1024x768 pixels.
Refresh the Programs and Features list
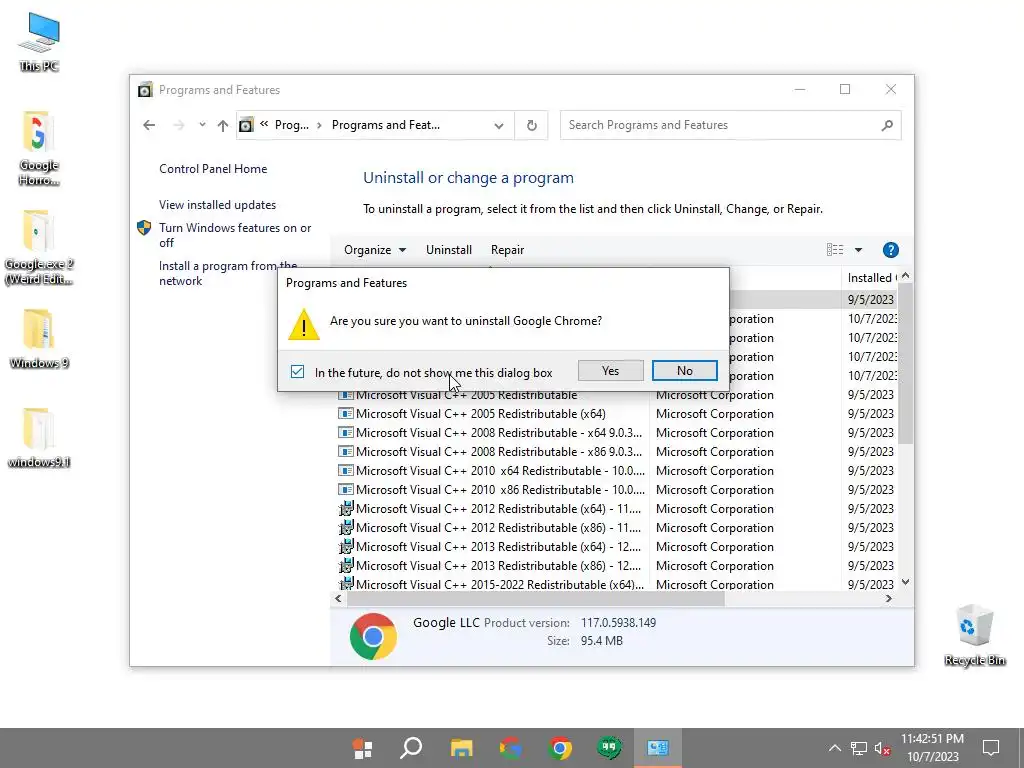(532, 125)
